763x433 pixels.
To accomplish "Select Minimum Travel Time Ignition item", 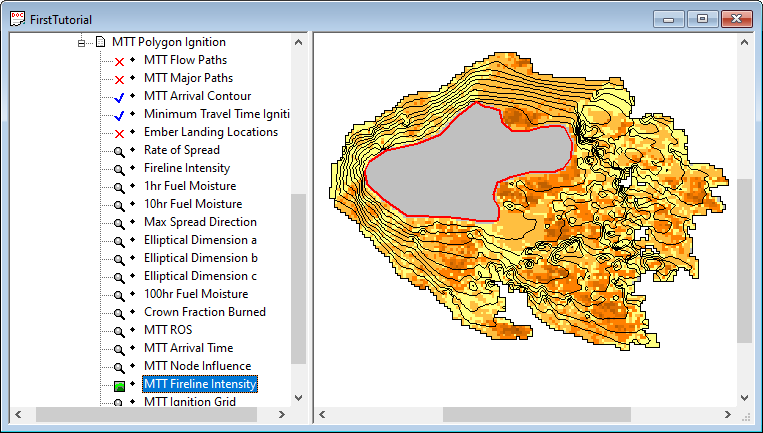I will (217, 114).
